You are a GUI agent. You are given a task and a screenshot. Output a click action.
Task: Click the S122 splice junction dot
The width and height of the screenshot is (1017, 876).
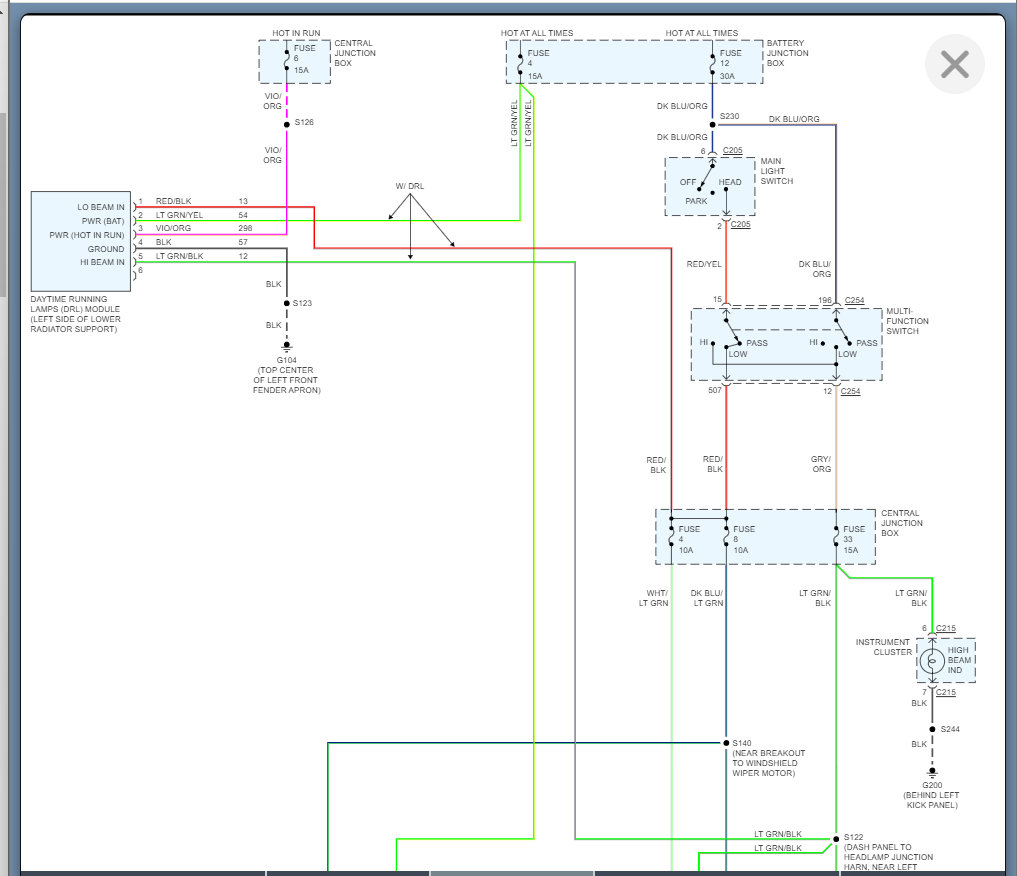pos(836,838)
